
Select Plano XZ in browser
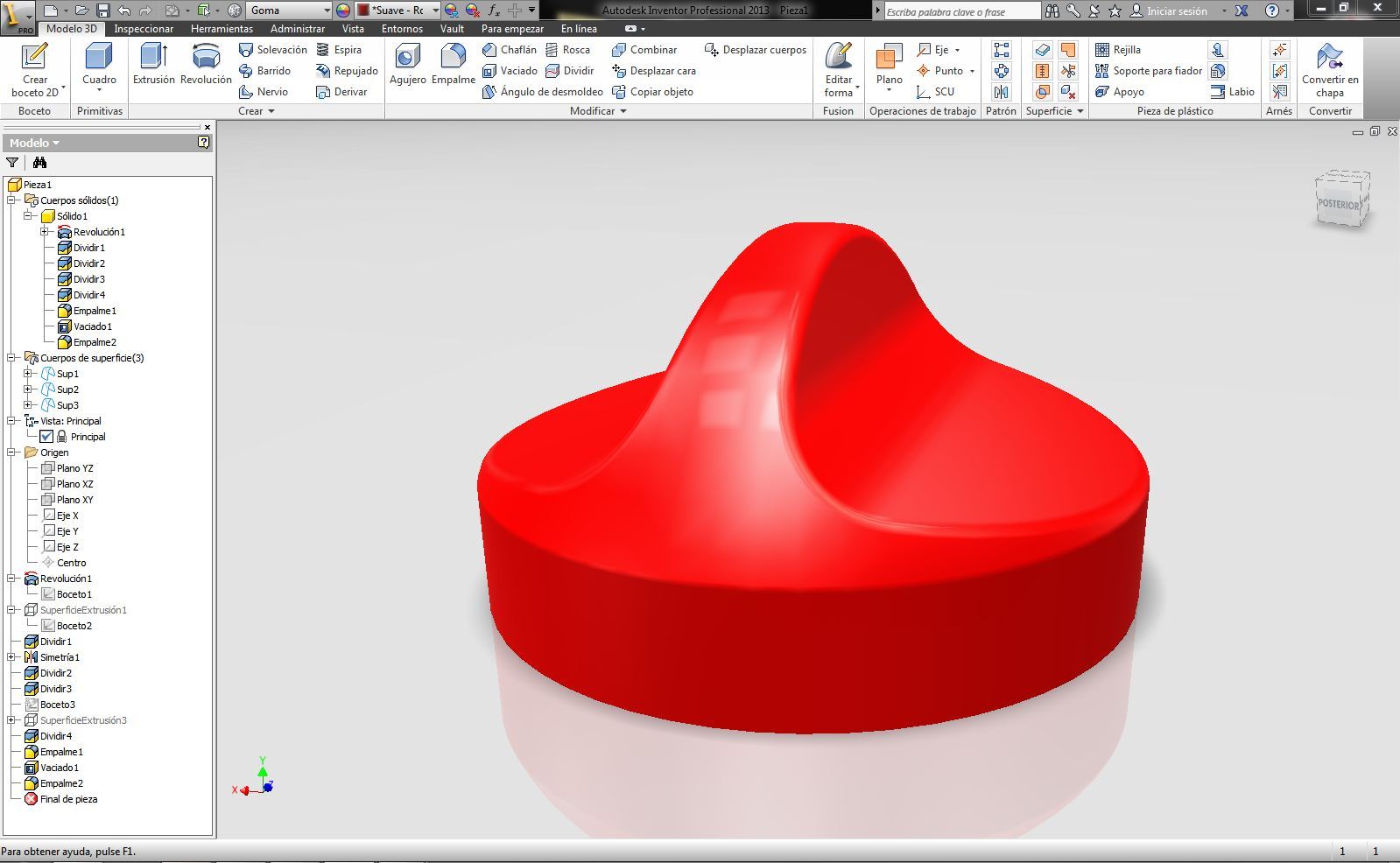[x=68, y=484]
